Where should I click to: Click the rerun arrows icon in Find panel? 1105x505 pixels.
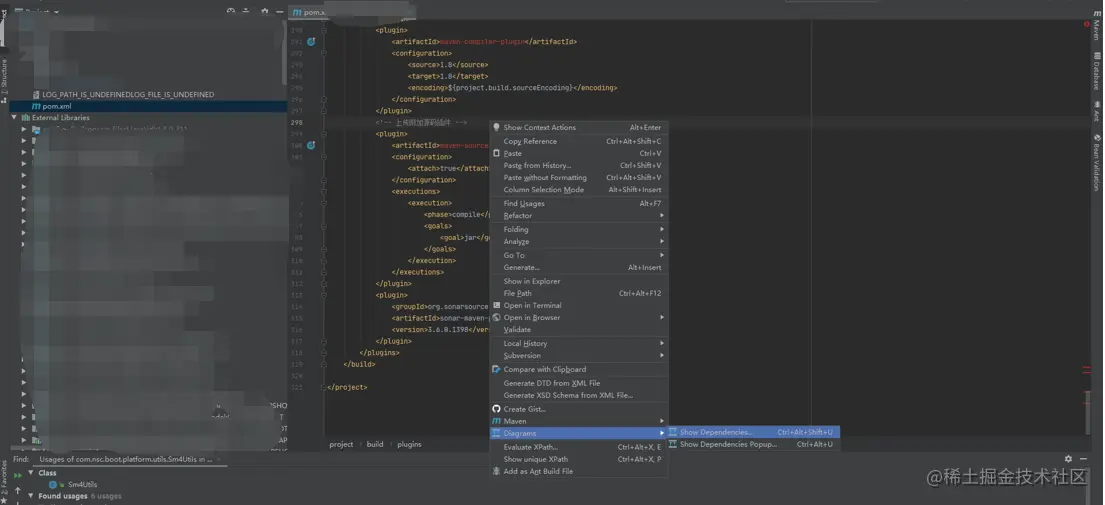click(x=17, y=476)
